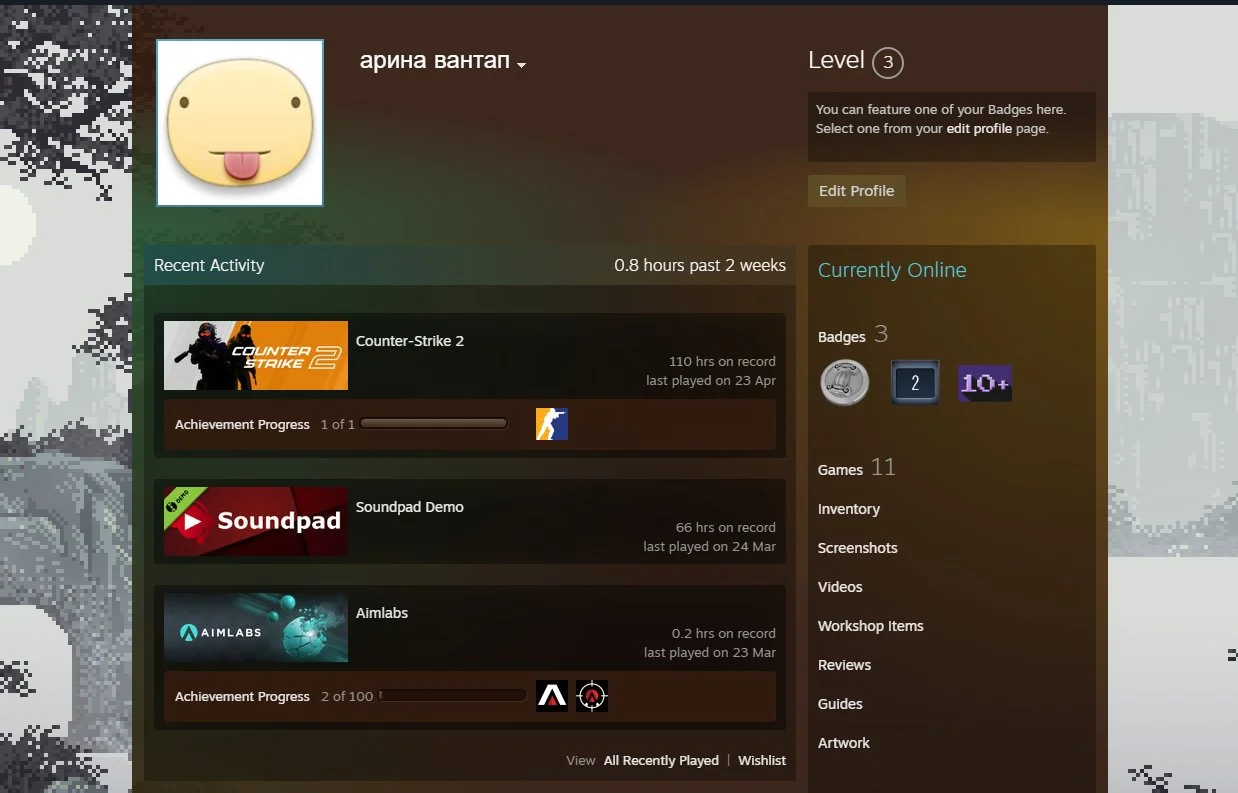This screenshot has height=793, width=1238.
Task: Open the Wishlist link
Action: 762,761
